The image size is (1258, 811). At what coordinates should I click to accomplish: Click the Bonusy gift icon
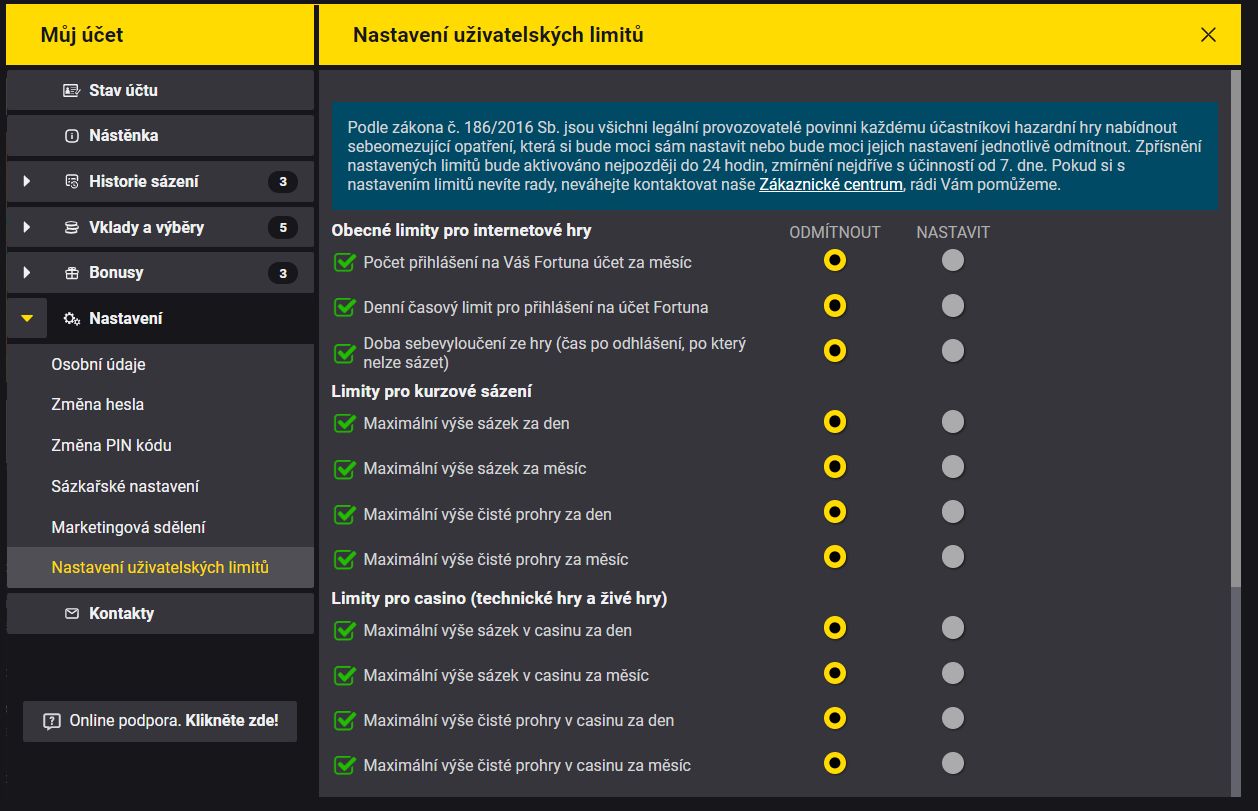pyautogui.click(x=71, y=273)
